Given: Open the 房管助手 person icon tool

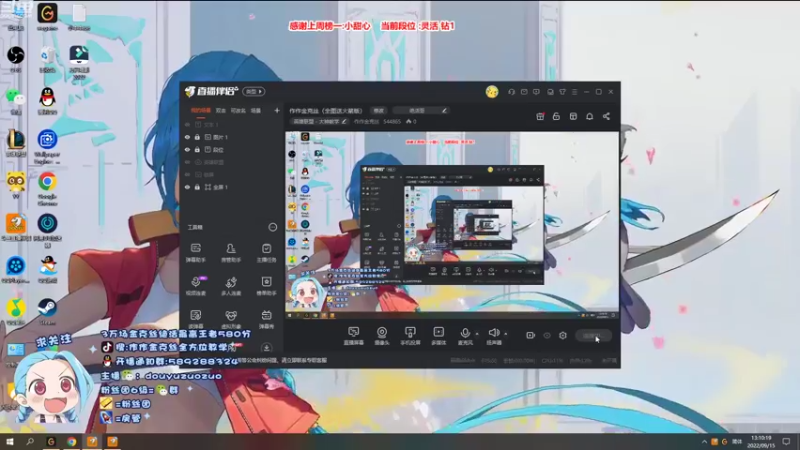Looking at the screenshot, I should pos(231,253).
